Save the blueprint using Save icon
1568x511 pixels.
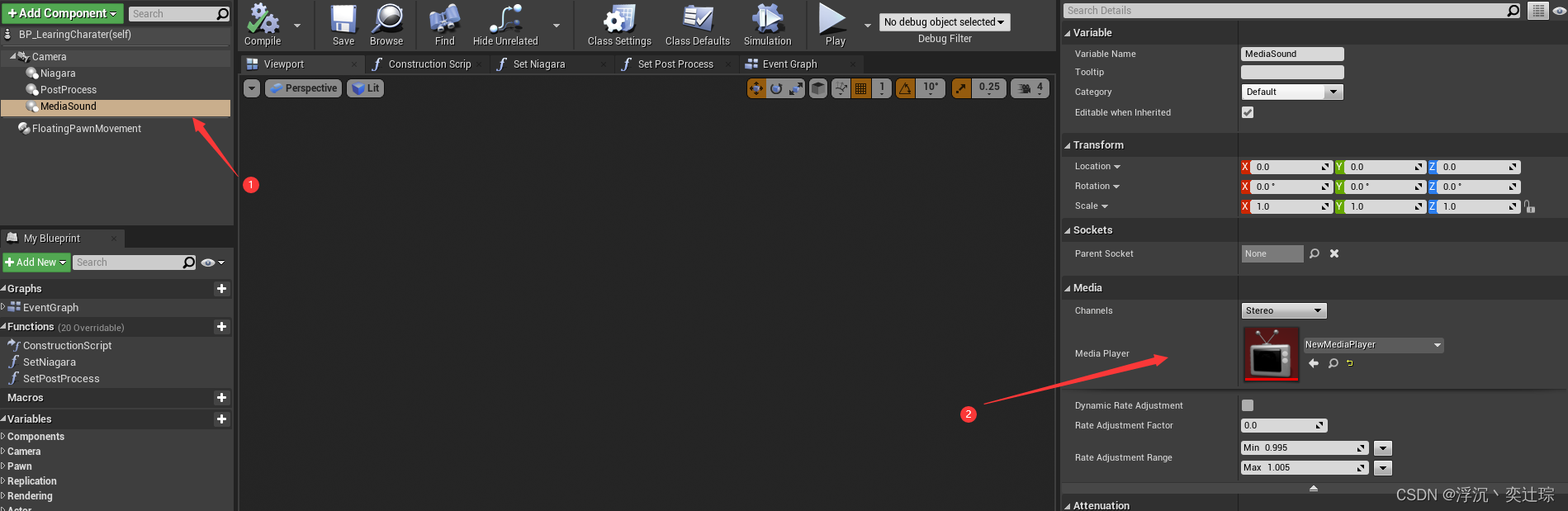coord(343,25)
